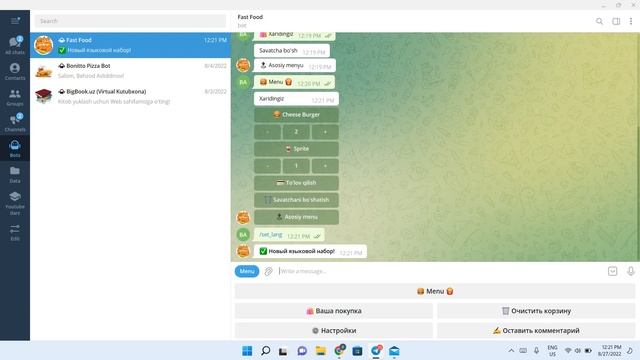Open the All chats folder
The width and height of the screenshot is (640, 360).
(15, 45)
